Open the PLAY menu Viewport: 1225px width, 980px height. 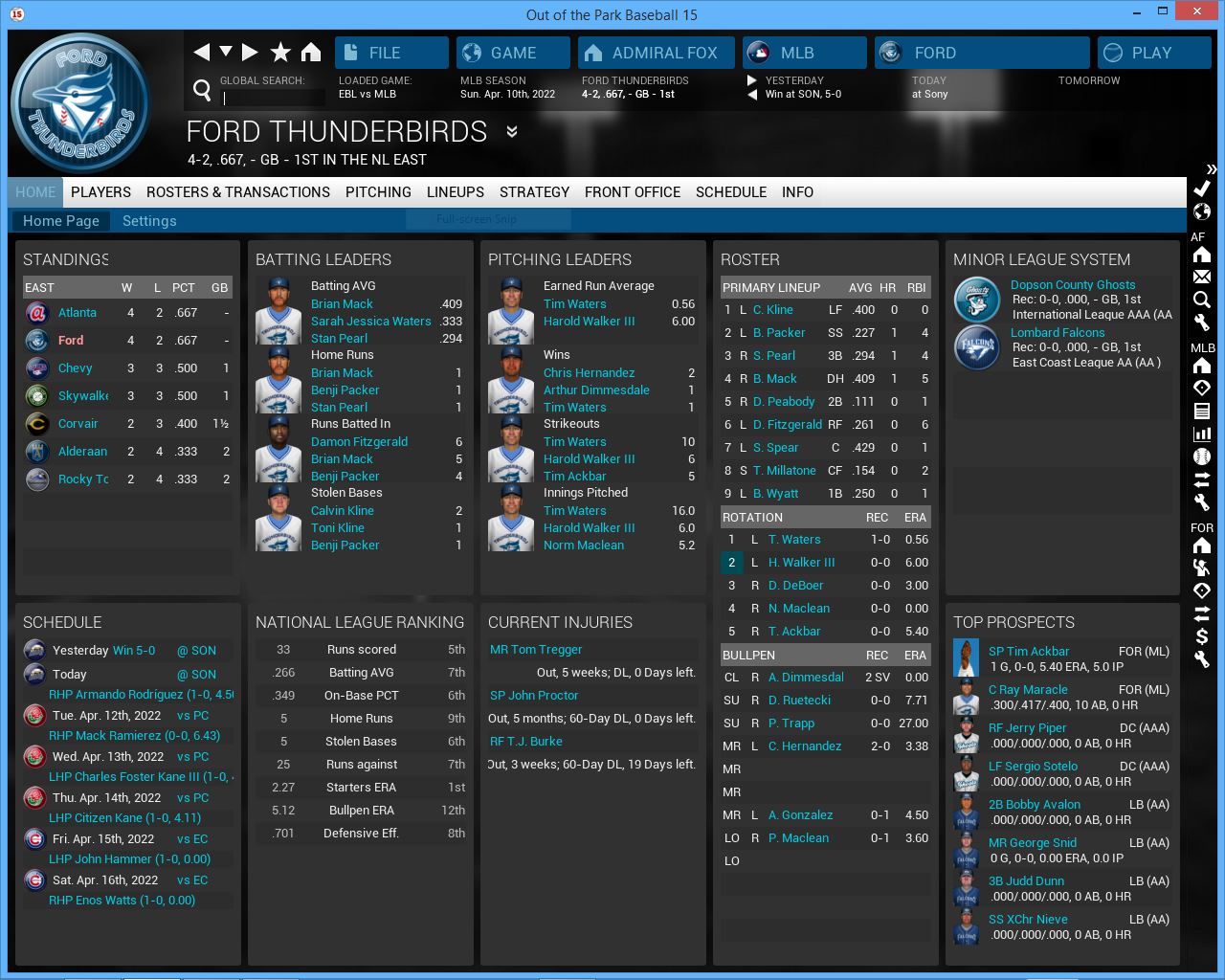pyautogui.click(x=1154, y=53)
